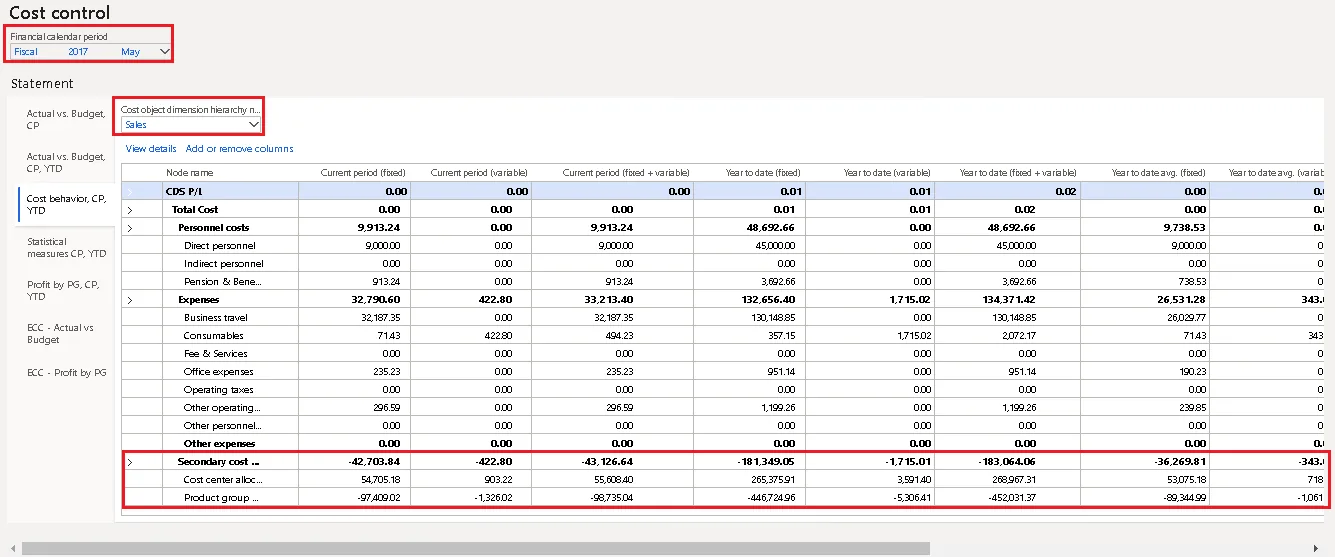Click Year to date (fixed) column header
Screen dimensions: 1335x557
tap(763, 173)
